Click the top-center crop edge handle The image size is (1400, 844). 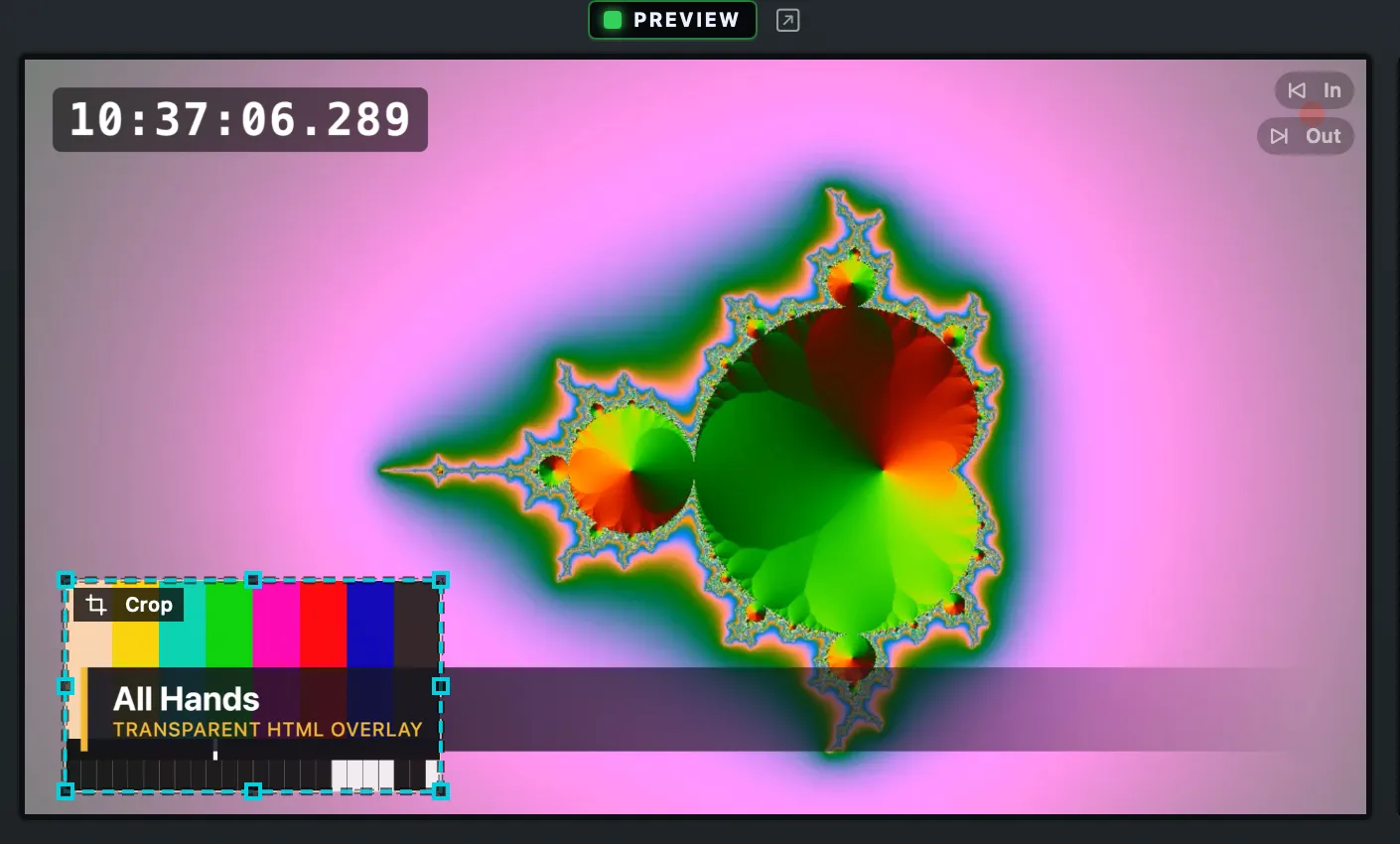tap(253, 580)
